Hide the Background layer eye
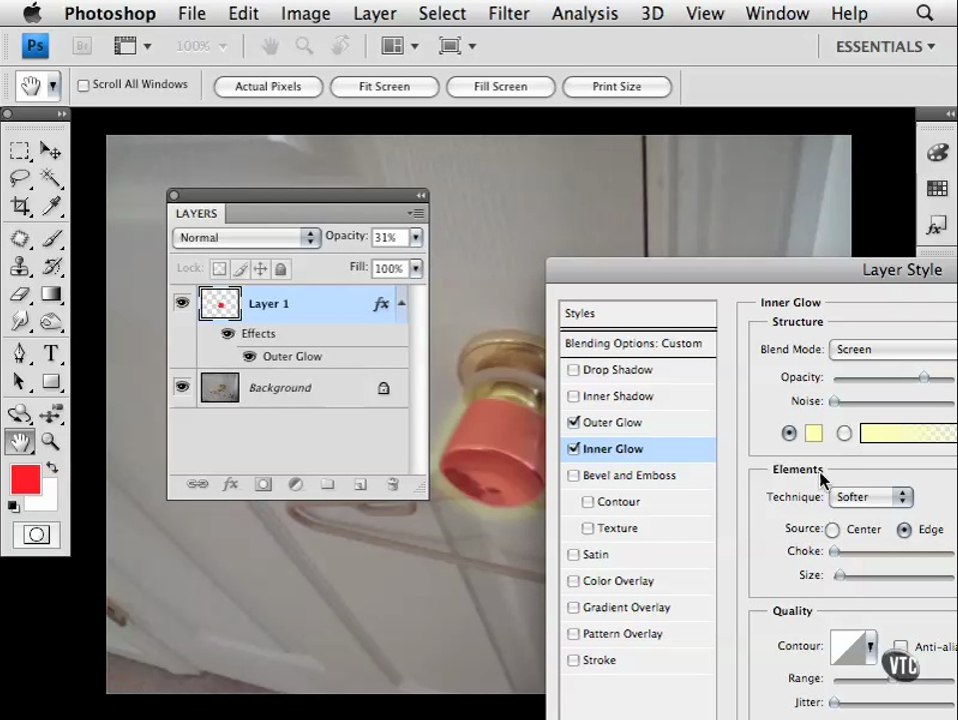 pos(181,386)
